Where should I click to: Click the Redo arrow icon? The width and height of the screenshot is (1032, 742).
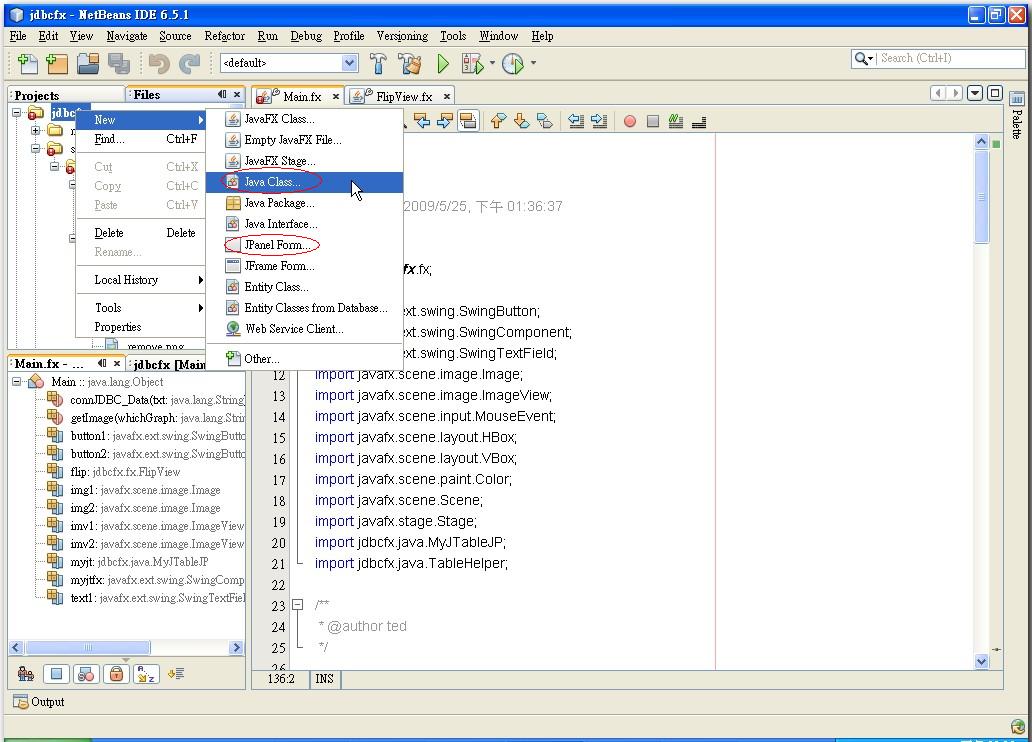(190, 63)
